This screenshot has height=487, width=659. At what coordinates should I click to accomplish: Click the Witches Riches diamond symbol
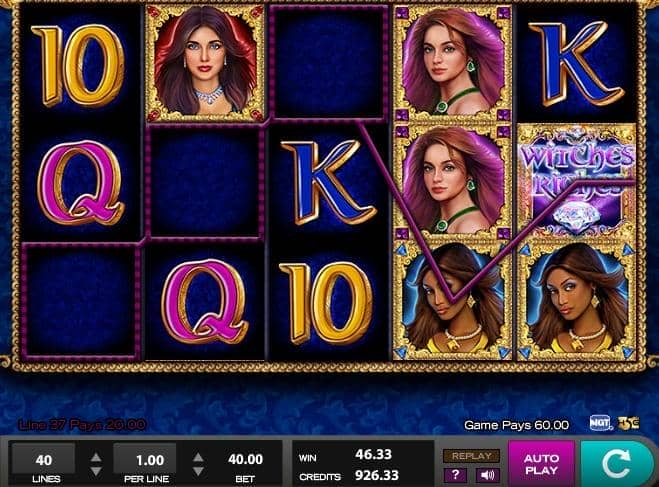[x=577, y=181]
